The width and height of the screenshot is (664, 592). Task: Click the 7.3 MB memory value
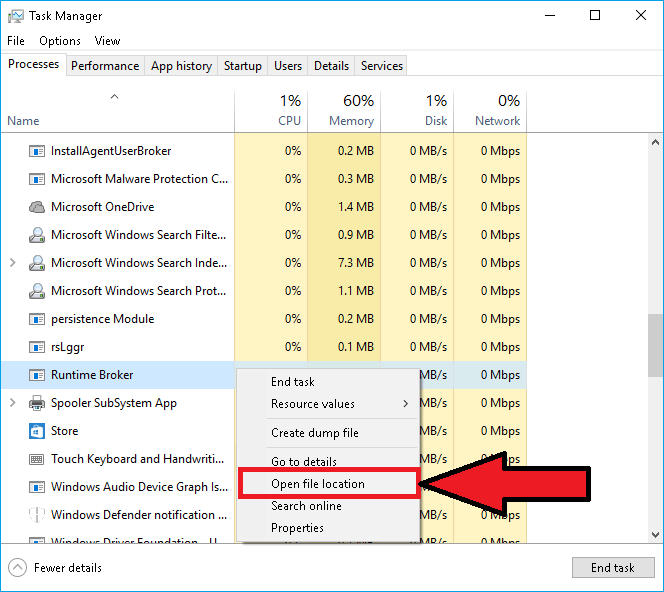(356, 263)
